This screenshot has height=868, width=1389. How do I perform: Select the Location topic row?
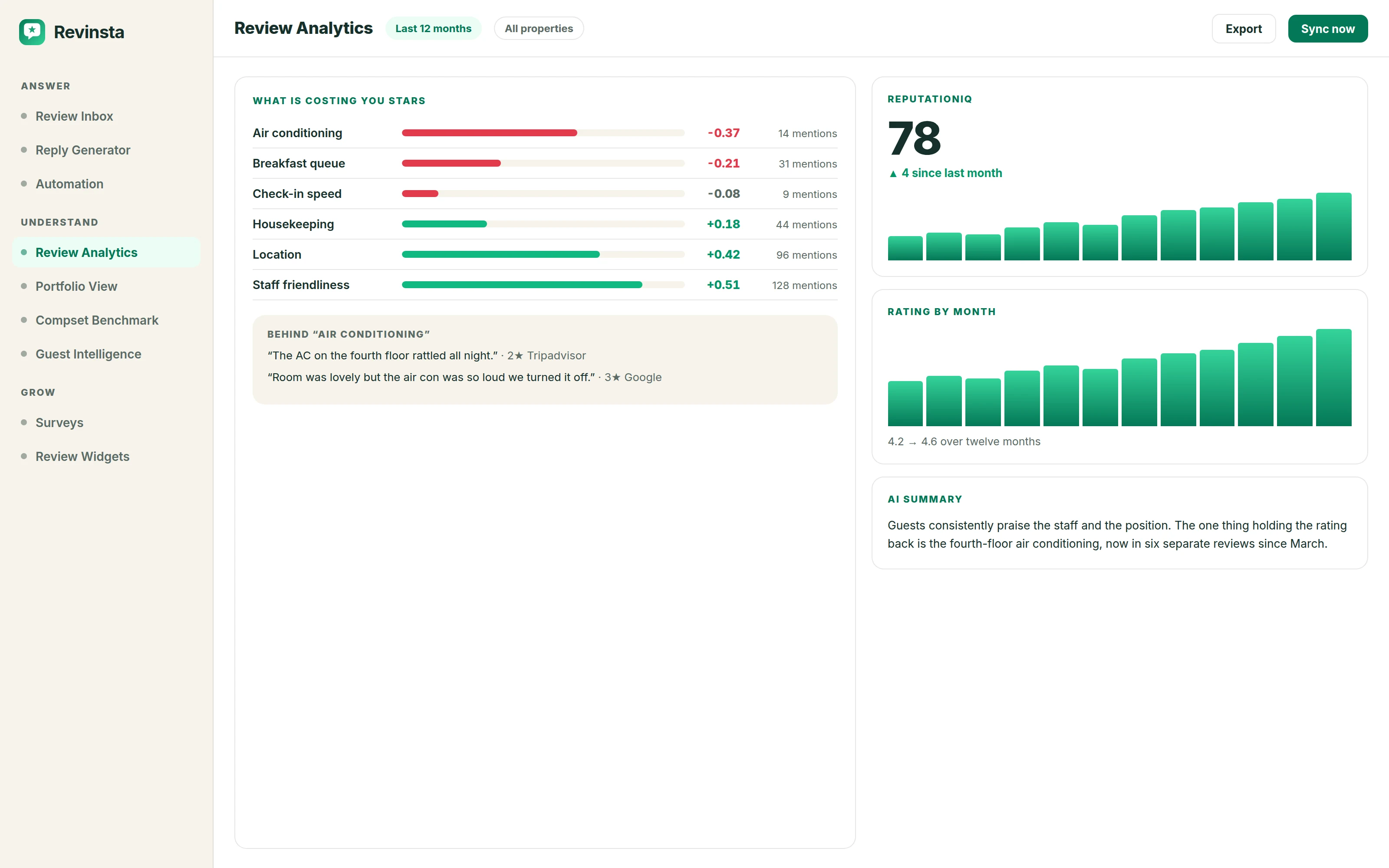pyautogui.click(x=545, y=254)
